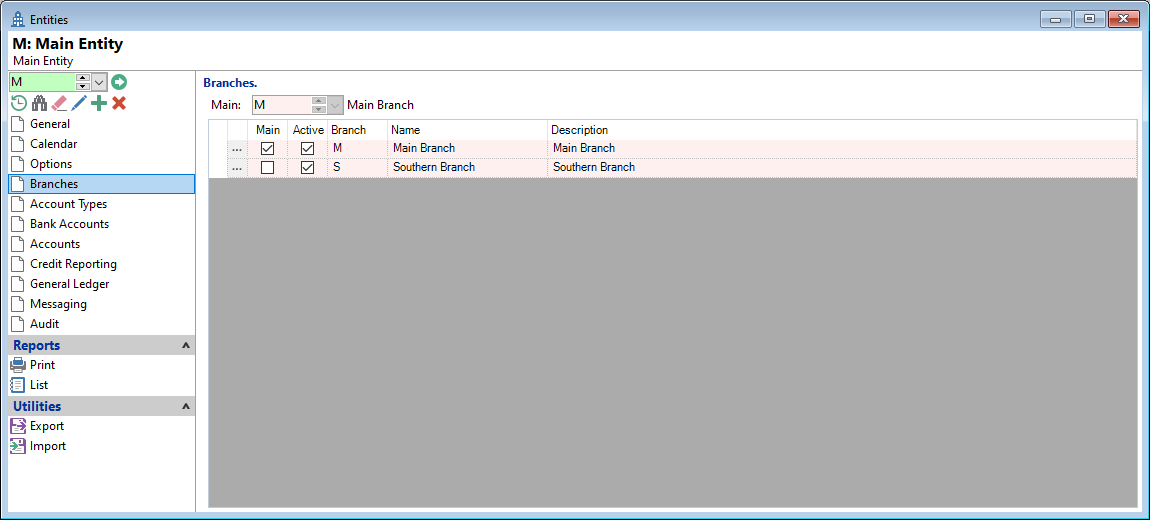Click the ellipsis button on Southern Branch row

[x=237, y=168]
